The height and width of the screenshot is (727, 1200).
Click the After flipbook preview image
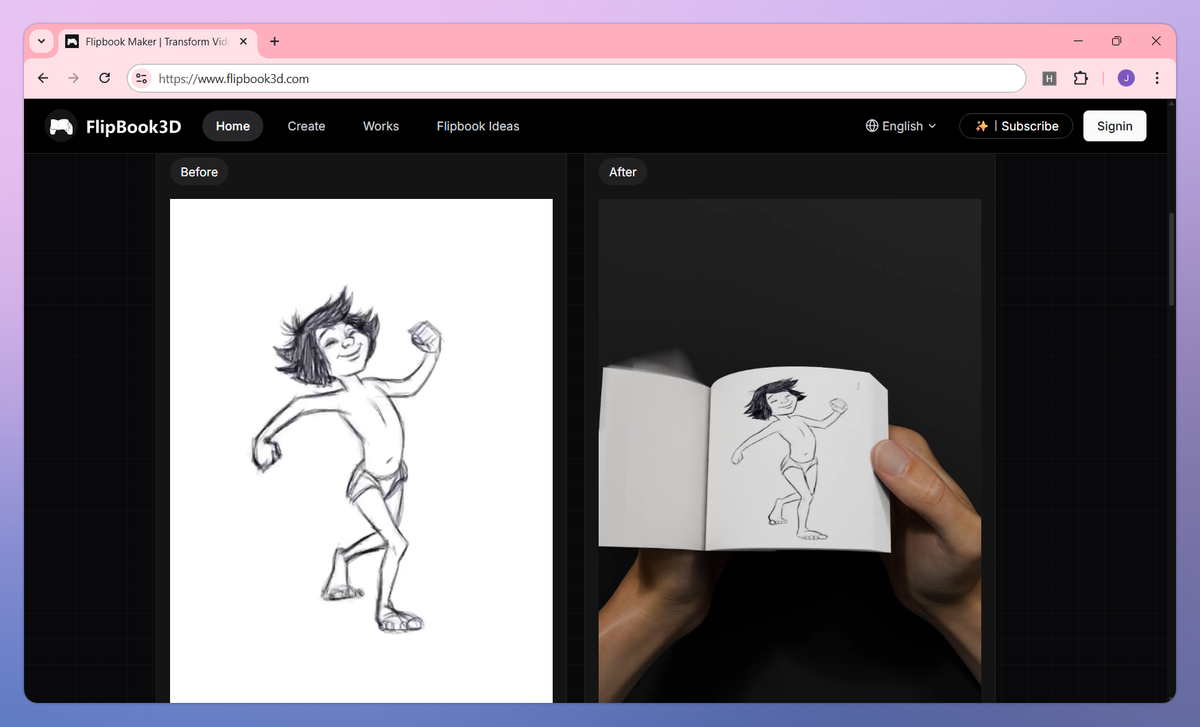(790, 450)
